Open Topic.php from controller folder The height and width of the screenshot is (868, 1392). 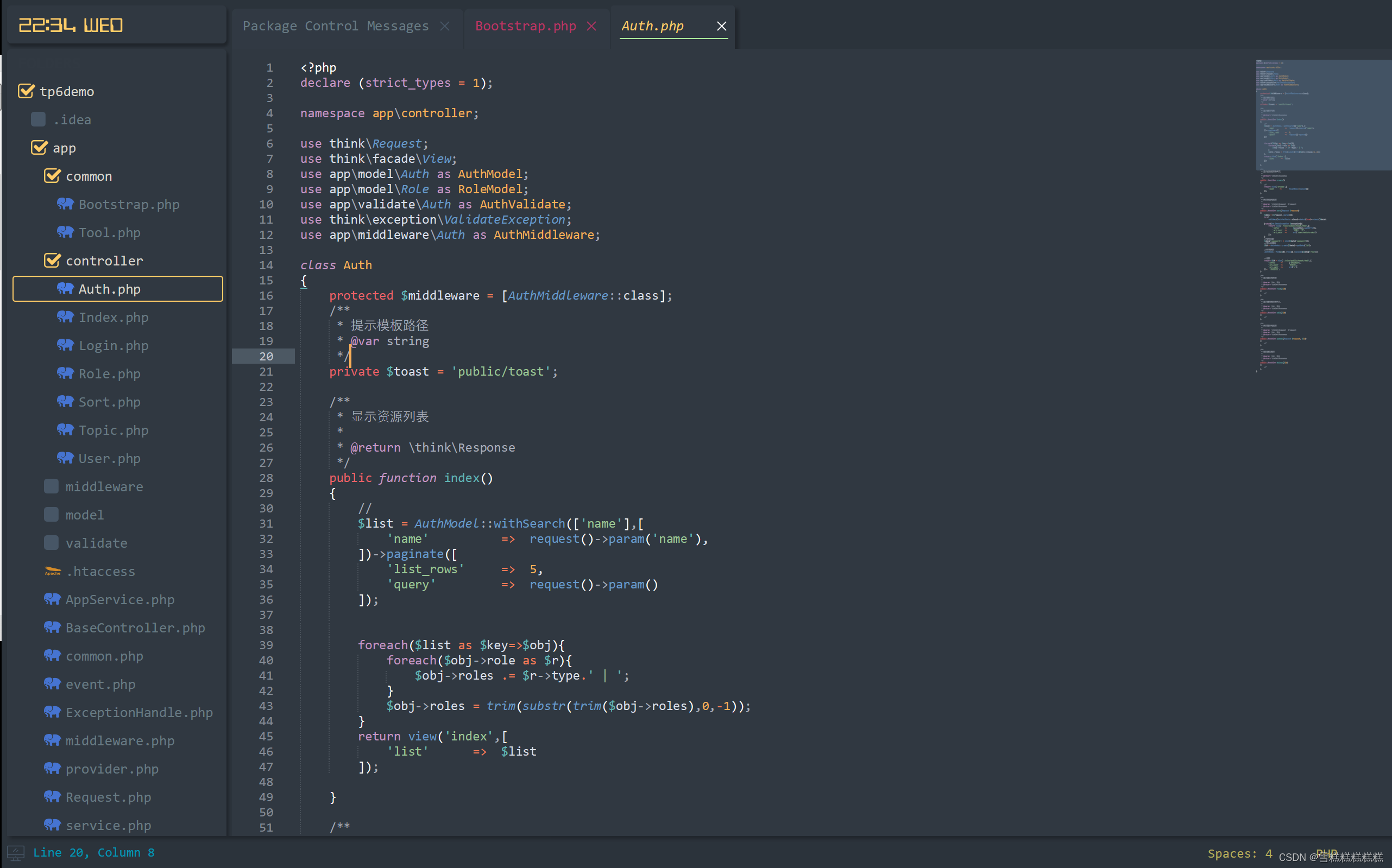coord(113,430)
